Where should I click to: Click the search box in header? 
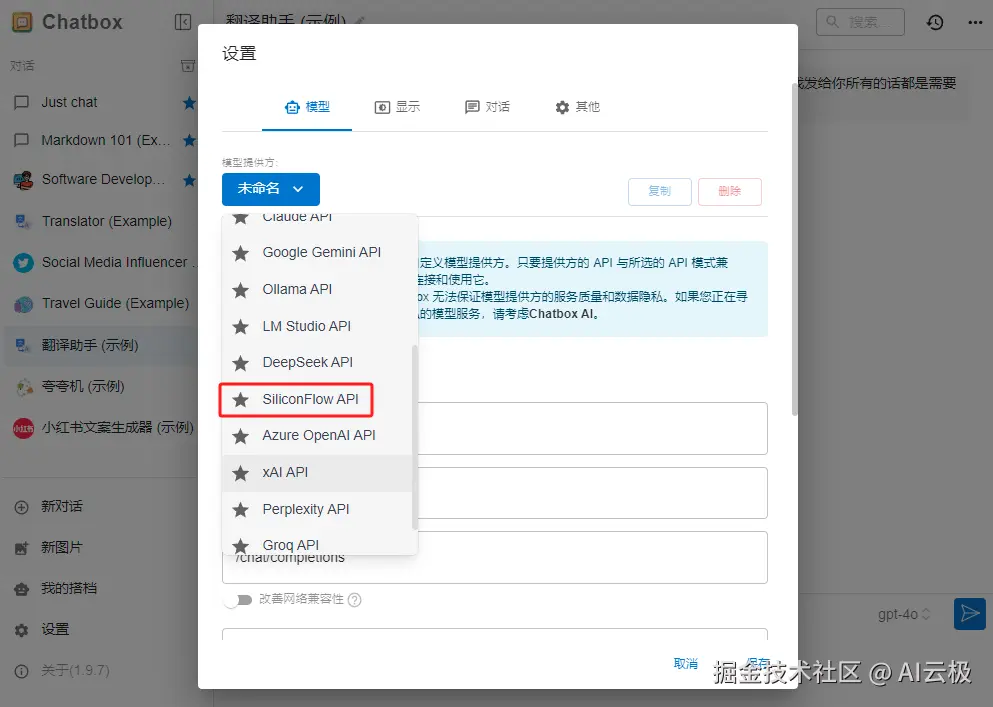[x=860, y=22]
